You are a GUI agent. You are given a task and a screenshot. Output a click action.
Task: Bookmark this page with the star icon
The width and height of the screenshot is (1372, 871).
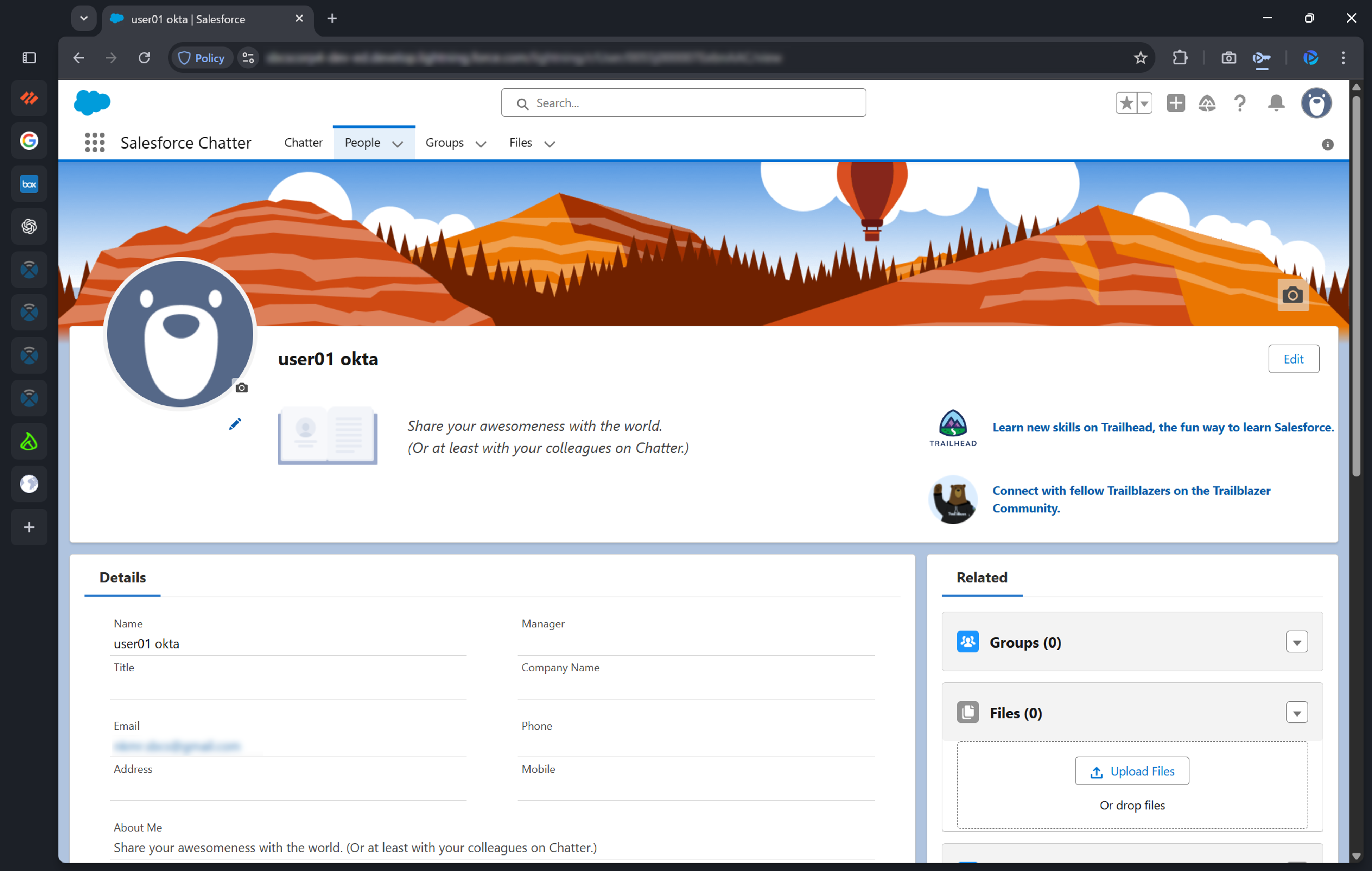(x=1140, y=58)
